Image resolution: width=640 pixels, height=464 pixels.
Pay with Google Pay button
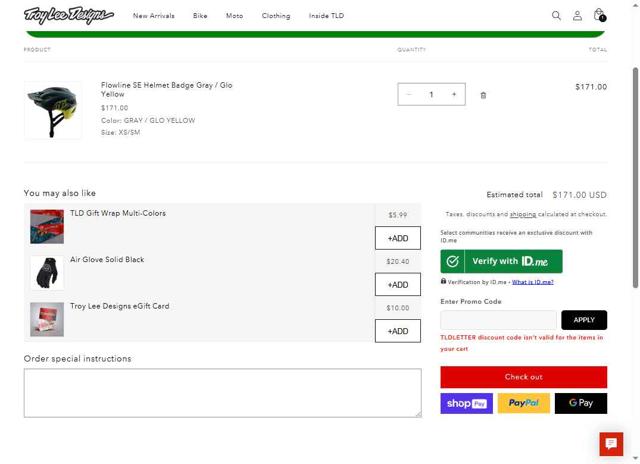point(581,403)
